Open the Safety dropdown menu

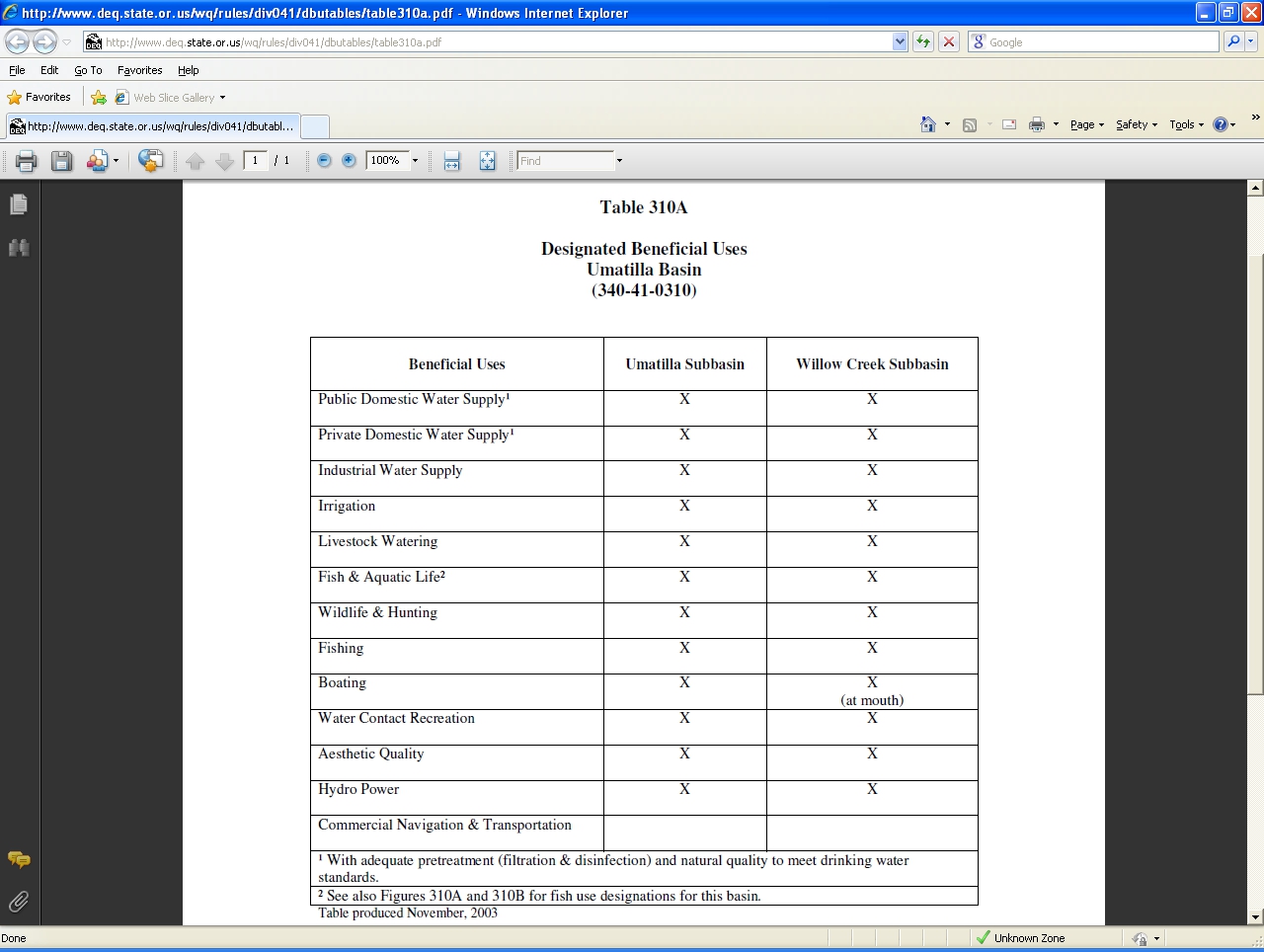click(x=1136, y=124)
